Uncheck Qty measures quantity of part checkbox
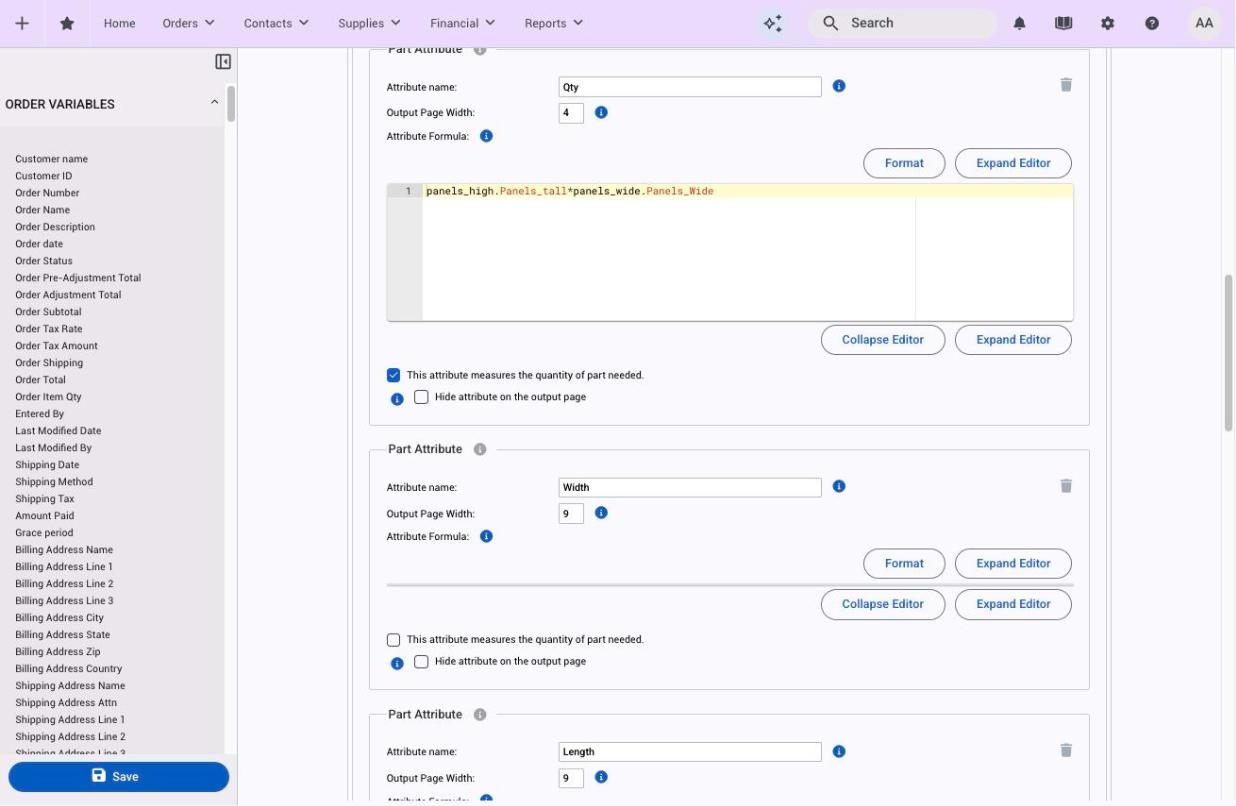 coord(393,375)
